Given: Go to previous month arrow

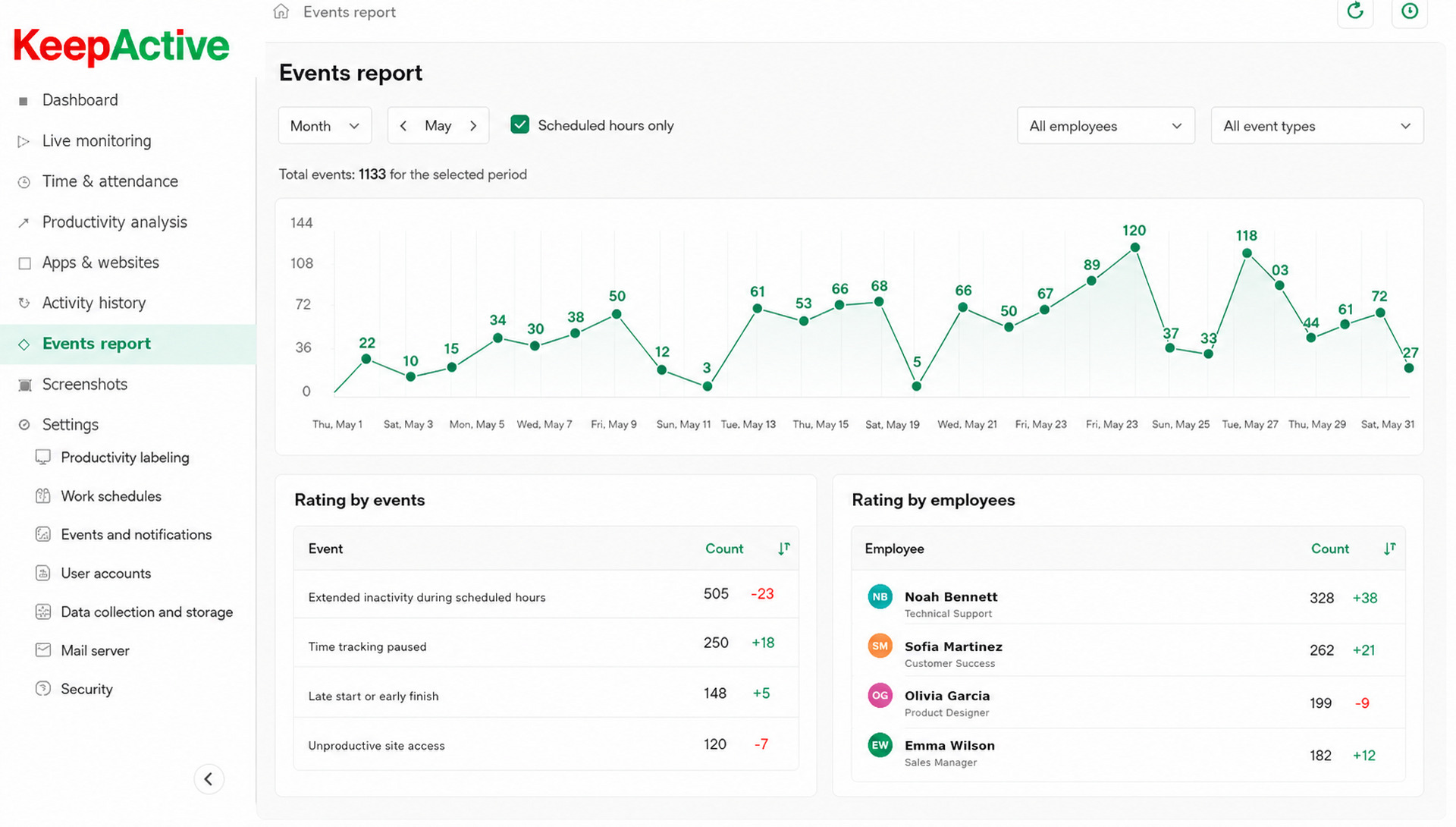Looking at the screenshot, I should (x=403, y=126).
